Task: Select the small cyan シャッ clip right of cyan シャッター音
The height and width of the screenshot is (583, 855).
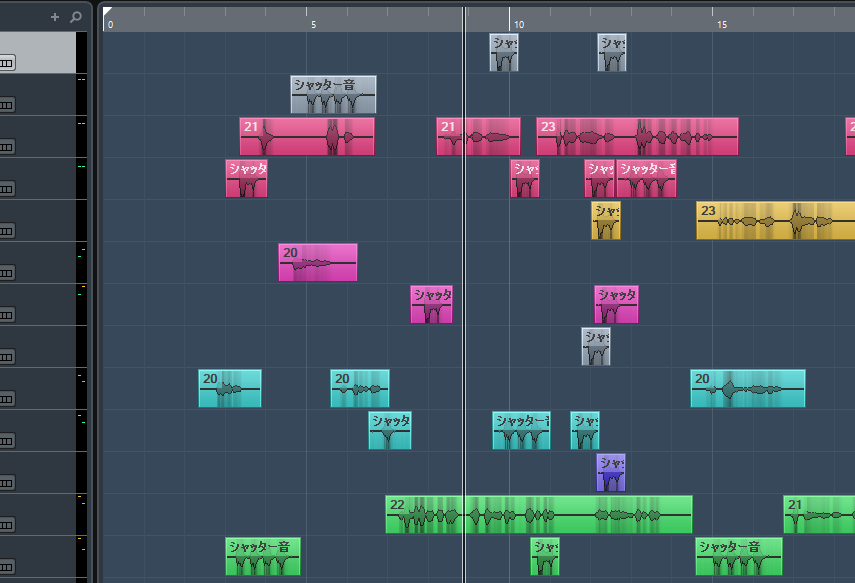Action: (585, 430)
